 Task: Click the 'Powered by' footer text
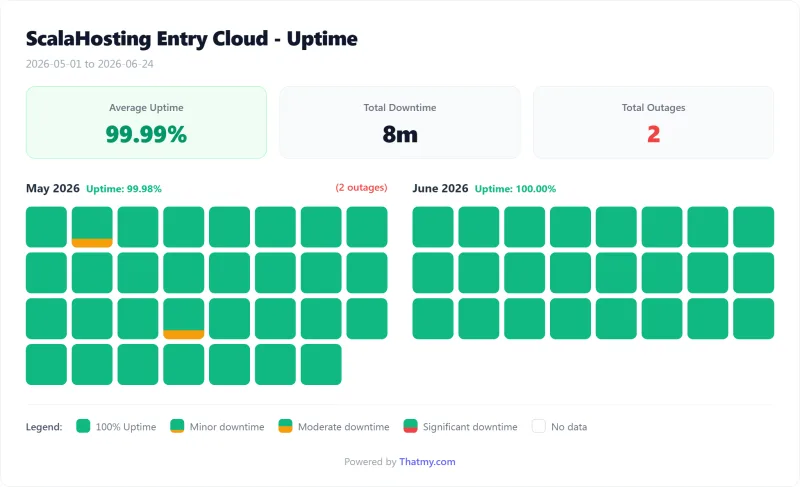click(x=370, y=462)
